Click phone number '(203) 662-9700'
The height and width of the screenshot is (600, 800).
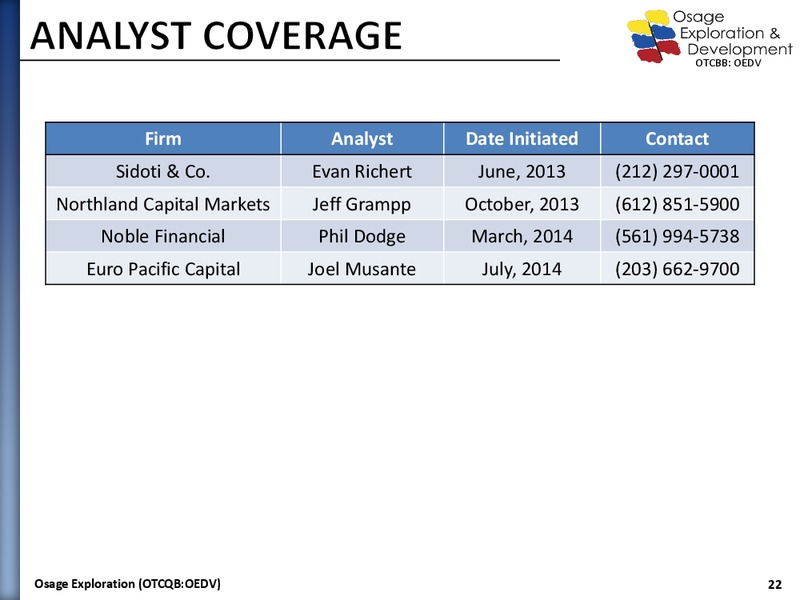coord(677,269)
